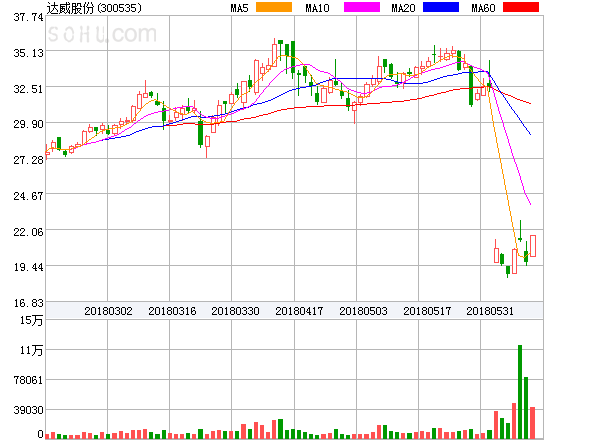Click the 22.06 price axis label
The image size is (600, 440).
tap(28, 232)
